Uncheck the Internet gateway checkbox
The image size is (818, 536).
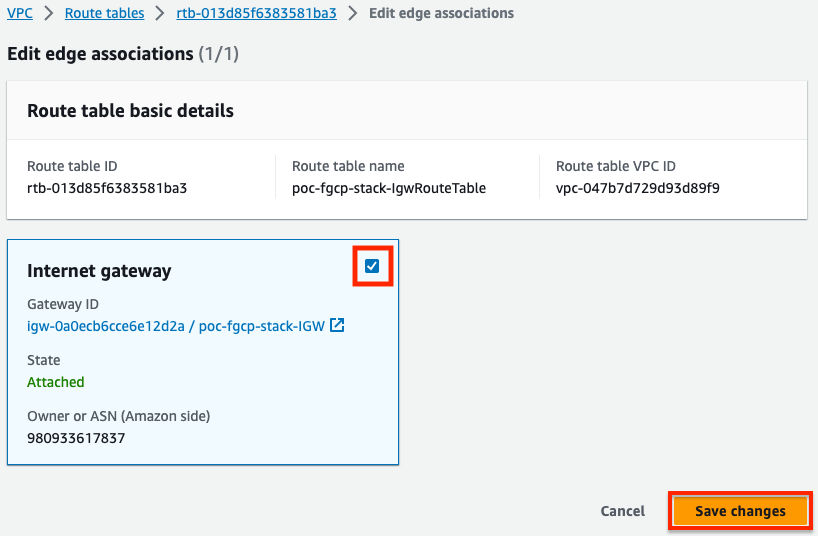click(x=372, y=266)
